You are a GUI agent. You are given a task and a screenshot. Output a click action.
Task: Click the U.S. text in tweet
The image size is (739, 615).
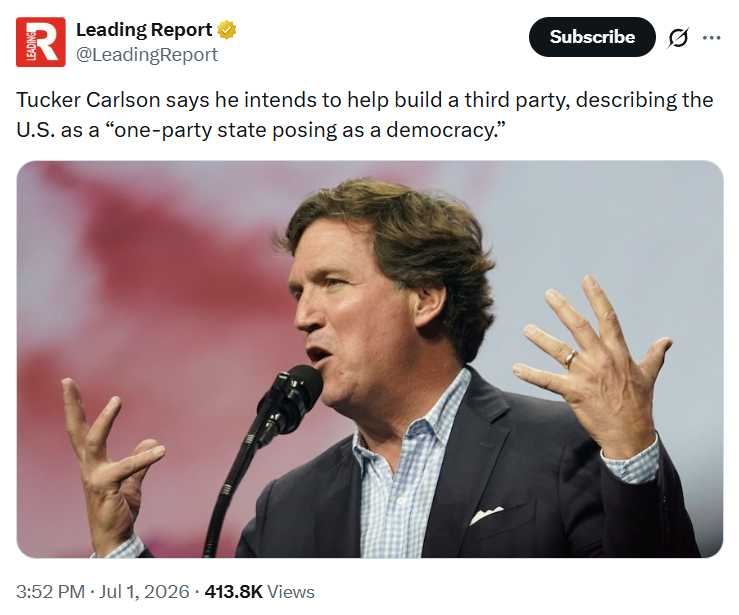pos(36,130)
